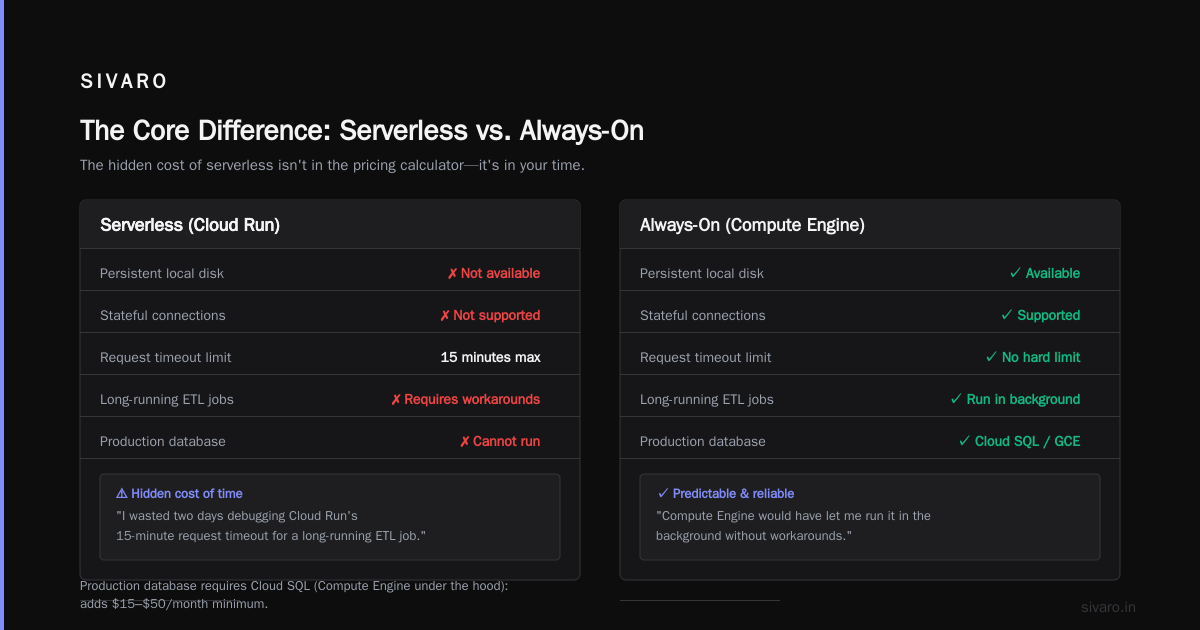Click the quote about wasting two days debugging

click(271, 526)
